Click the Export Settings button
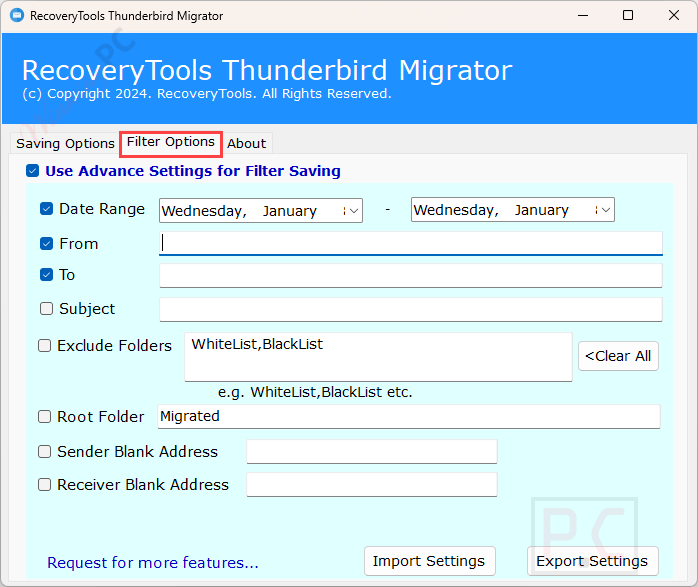The height and width of the screenshot is (587, 698). 591,561
